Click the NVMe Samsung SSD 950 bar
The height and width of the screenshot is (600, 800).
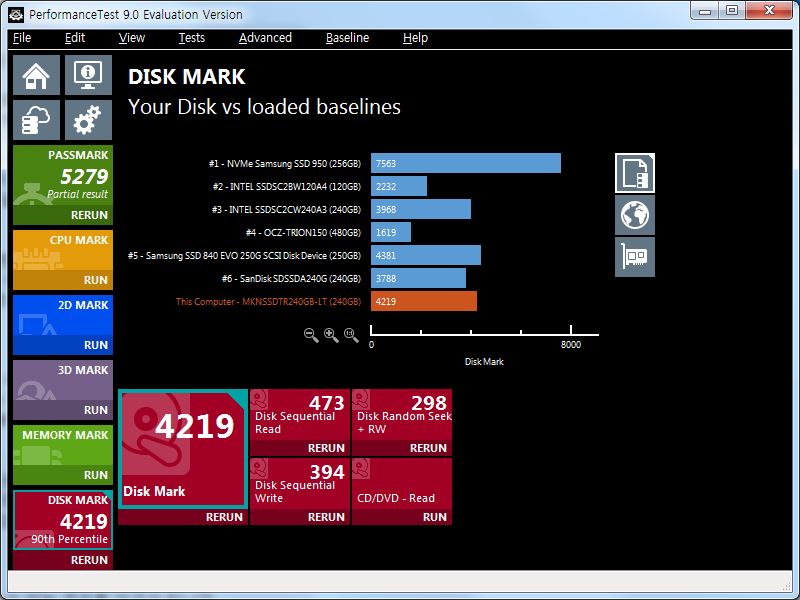point(466,163)
